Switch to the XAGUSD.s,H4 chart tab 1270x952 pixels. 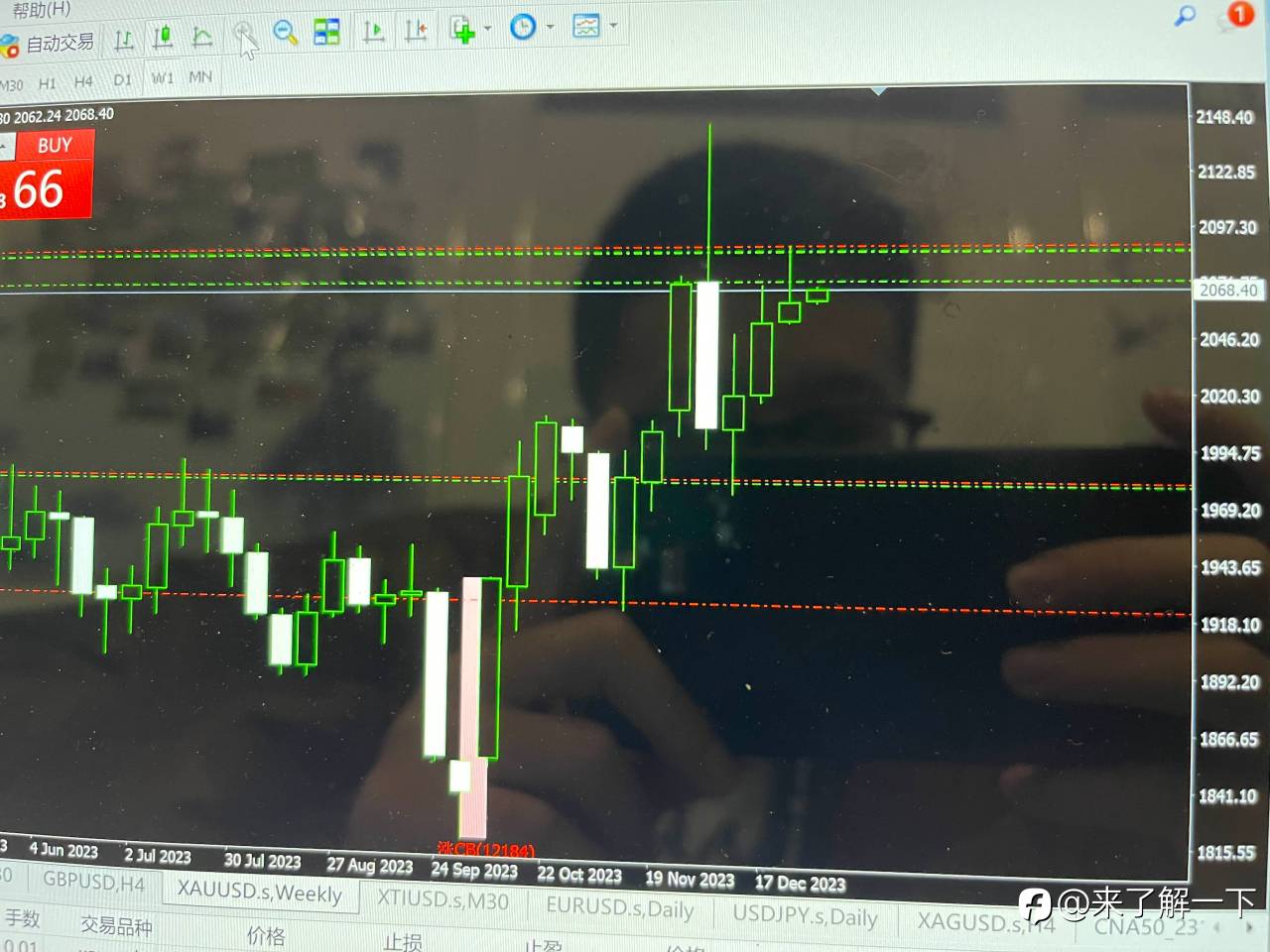[x=985, y=922]
